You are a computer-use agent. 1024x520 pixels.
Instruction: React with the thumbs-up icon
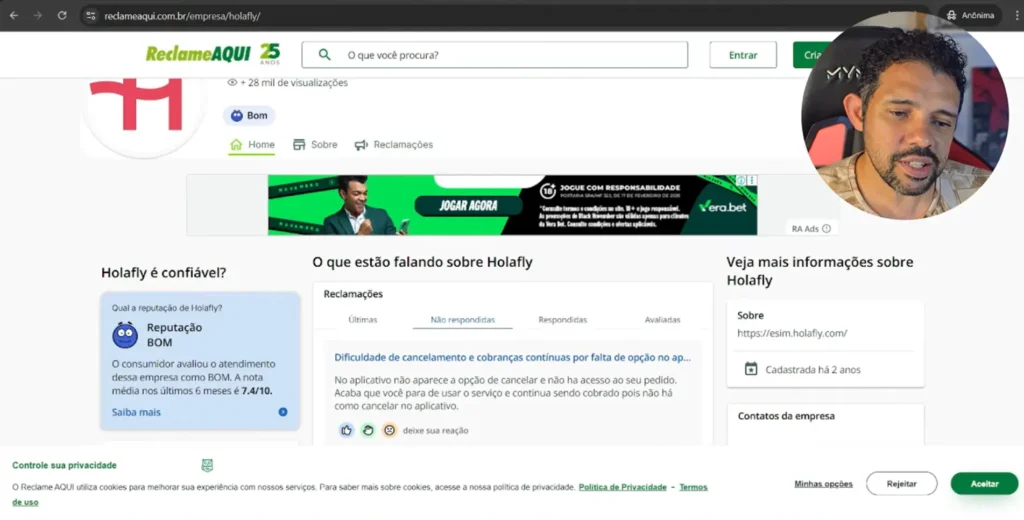pyautogui.click(x=346, y=430)
